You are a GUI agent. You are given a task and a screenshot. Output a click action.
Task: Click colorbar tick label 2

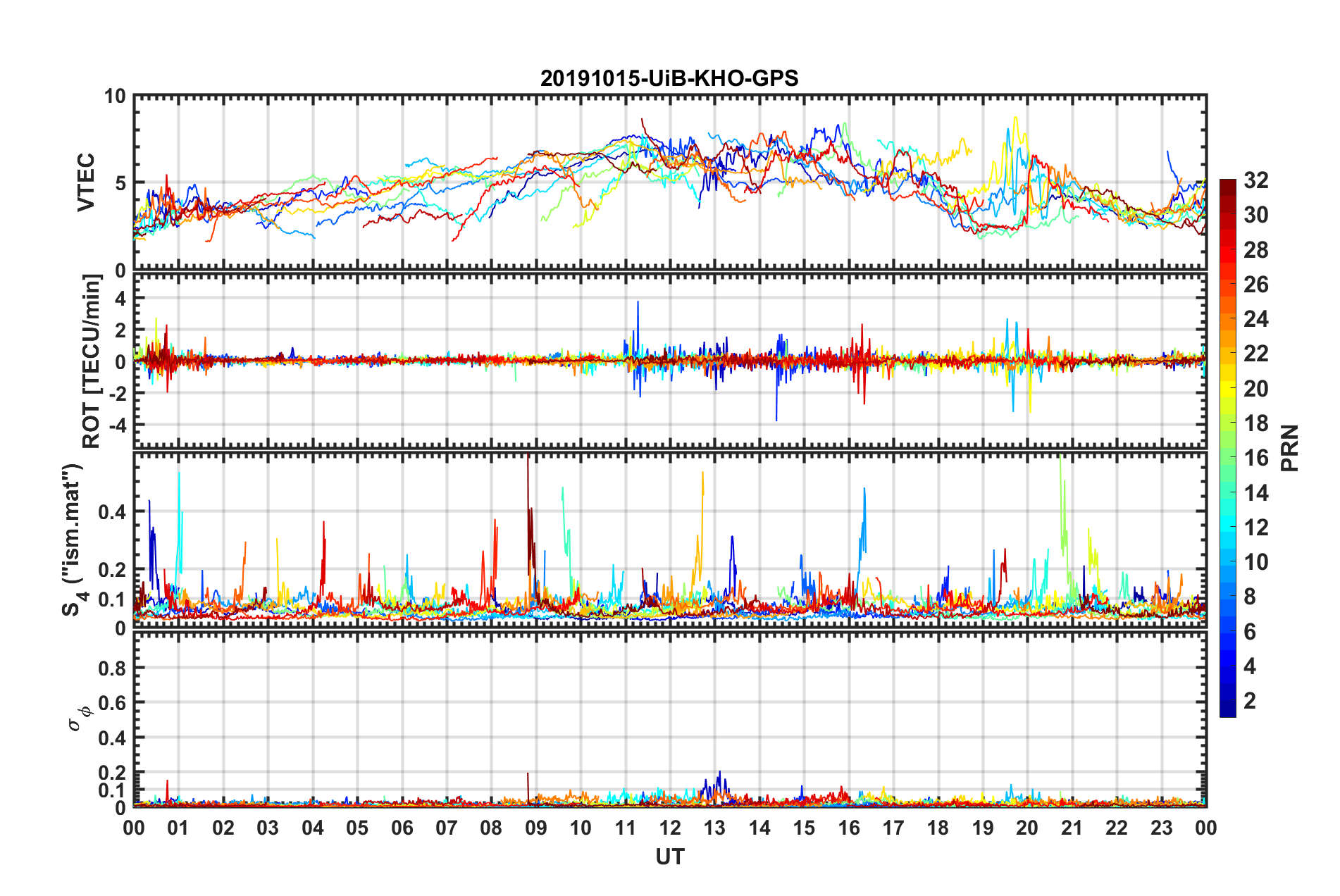click(1250, 700)
